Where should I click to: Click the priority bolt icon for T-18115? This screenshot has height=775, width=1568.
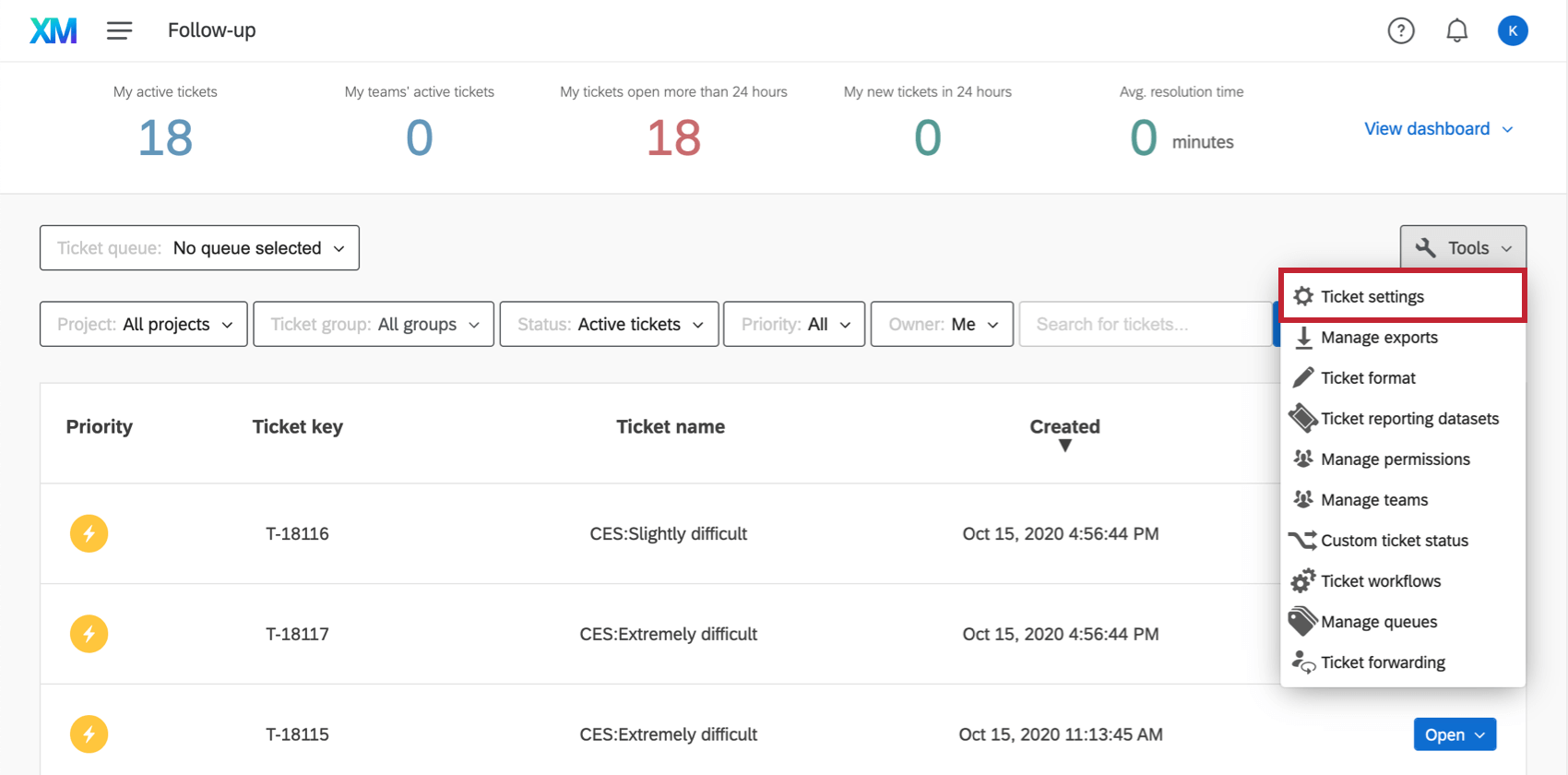point(89,734)
